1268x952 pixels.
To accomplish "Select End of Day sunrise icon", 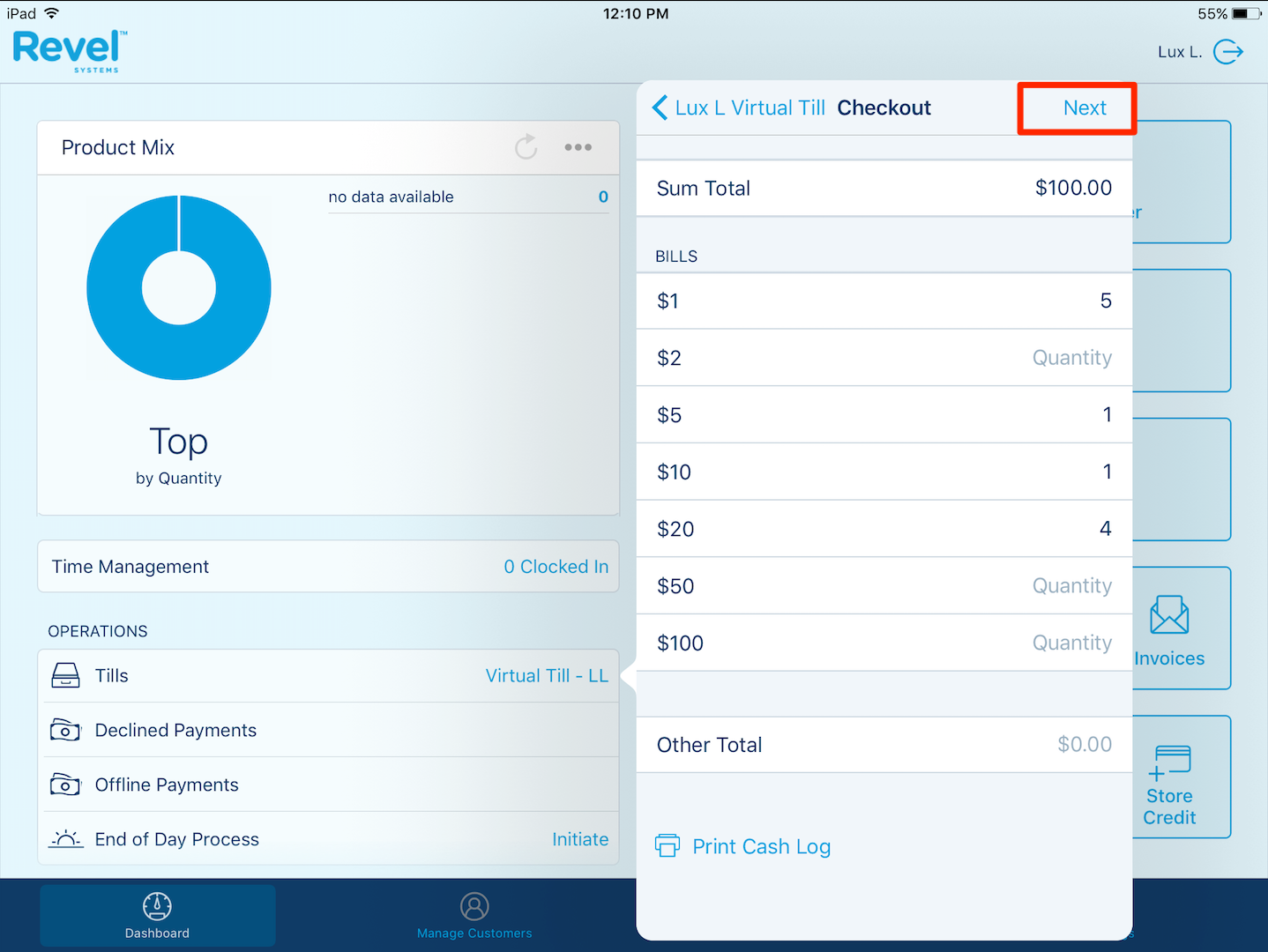I will point(66,839).
